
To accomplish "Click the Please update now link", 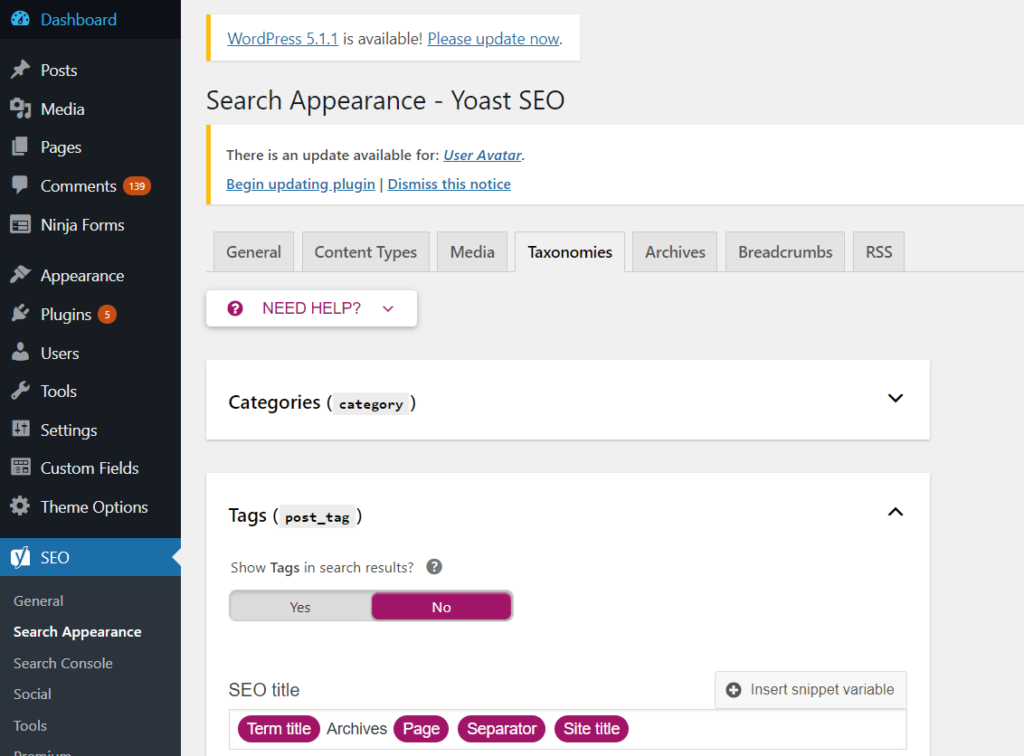I will [x=493, y=38].
